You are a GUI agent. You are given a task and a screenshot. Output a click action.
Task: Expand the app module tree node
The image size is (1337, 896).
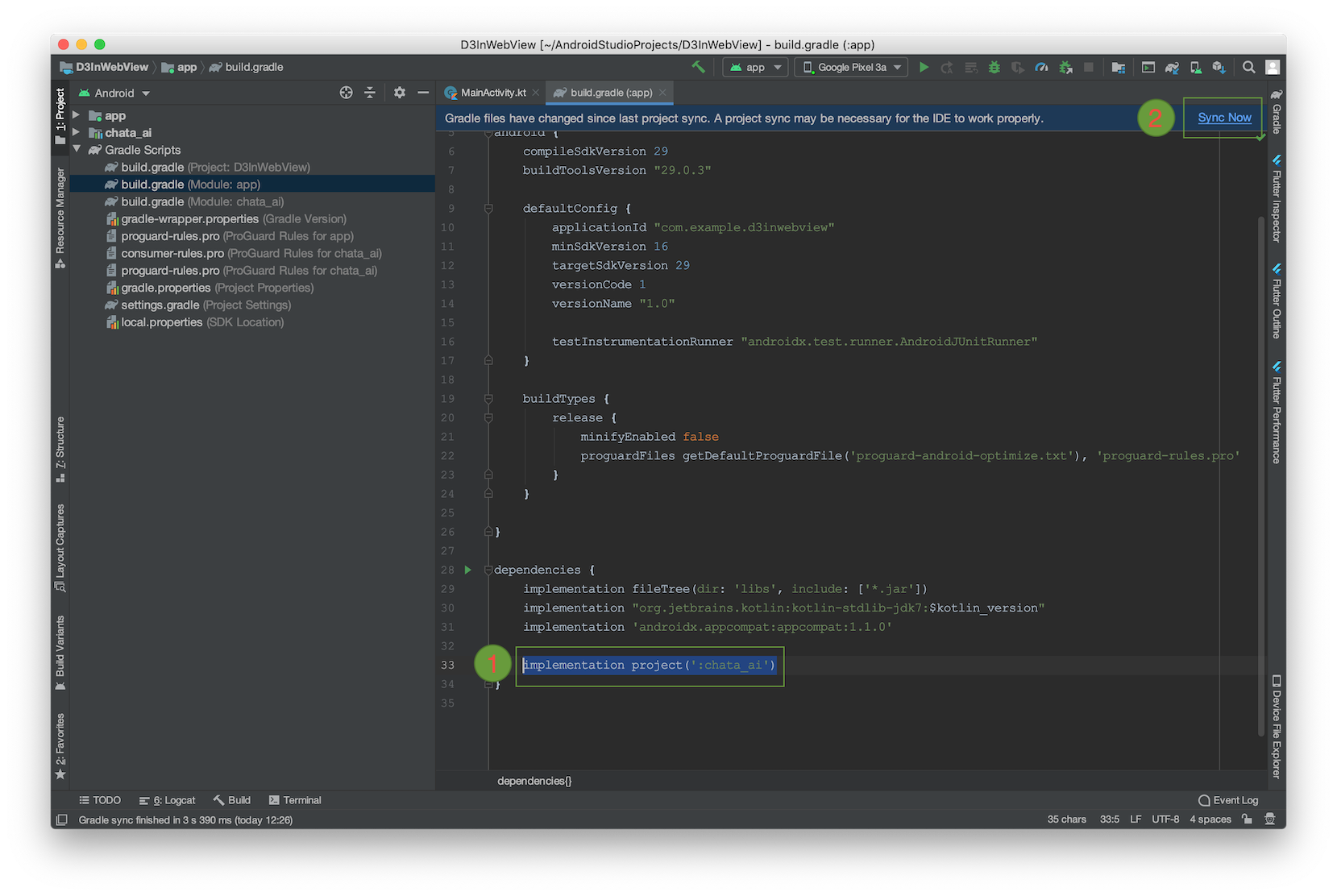[77, 115]
